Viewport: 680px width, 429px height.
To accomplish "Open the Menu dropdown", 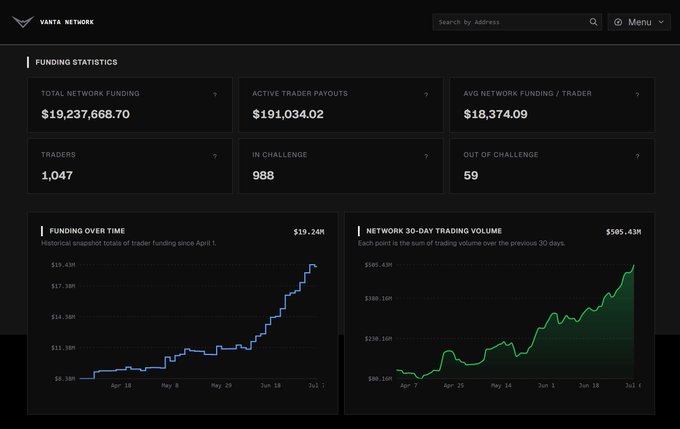I will tap(639, 22).
